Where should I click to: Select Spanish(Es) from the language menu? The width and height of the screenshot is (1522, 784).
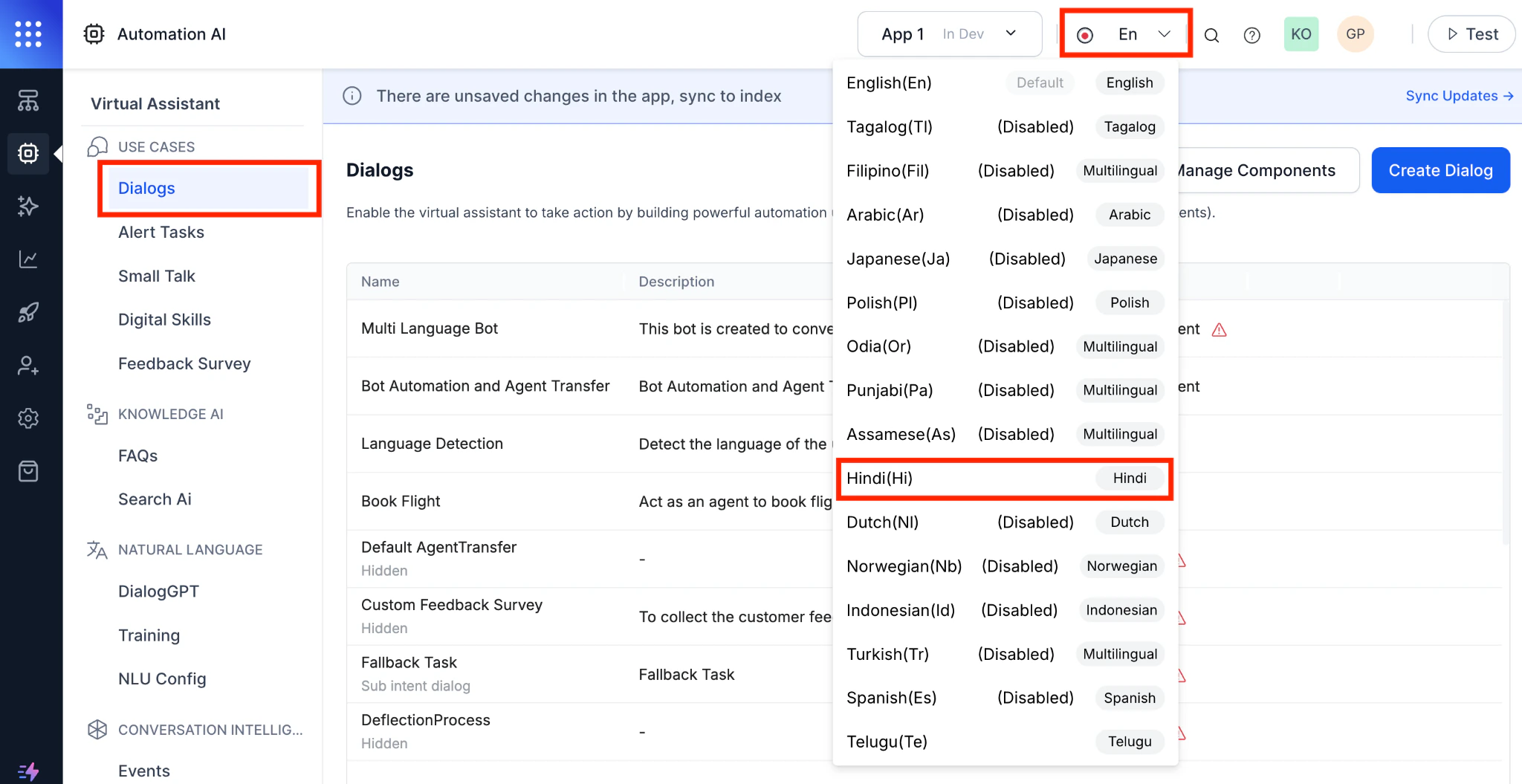(892, 697)
